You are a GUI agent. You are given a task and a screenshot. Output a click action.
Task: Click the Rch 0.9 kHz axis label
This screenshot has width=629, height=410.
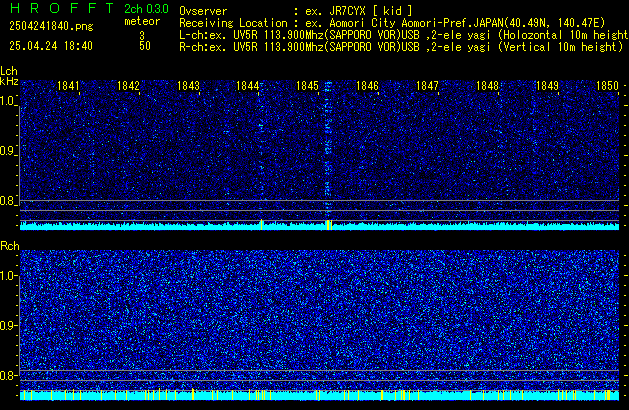pyautogui.click(x=8, y=325)
